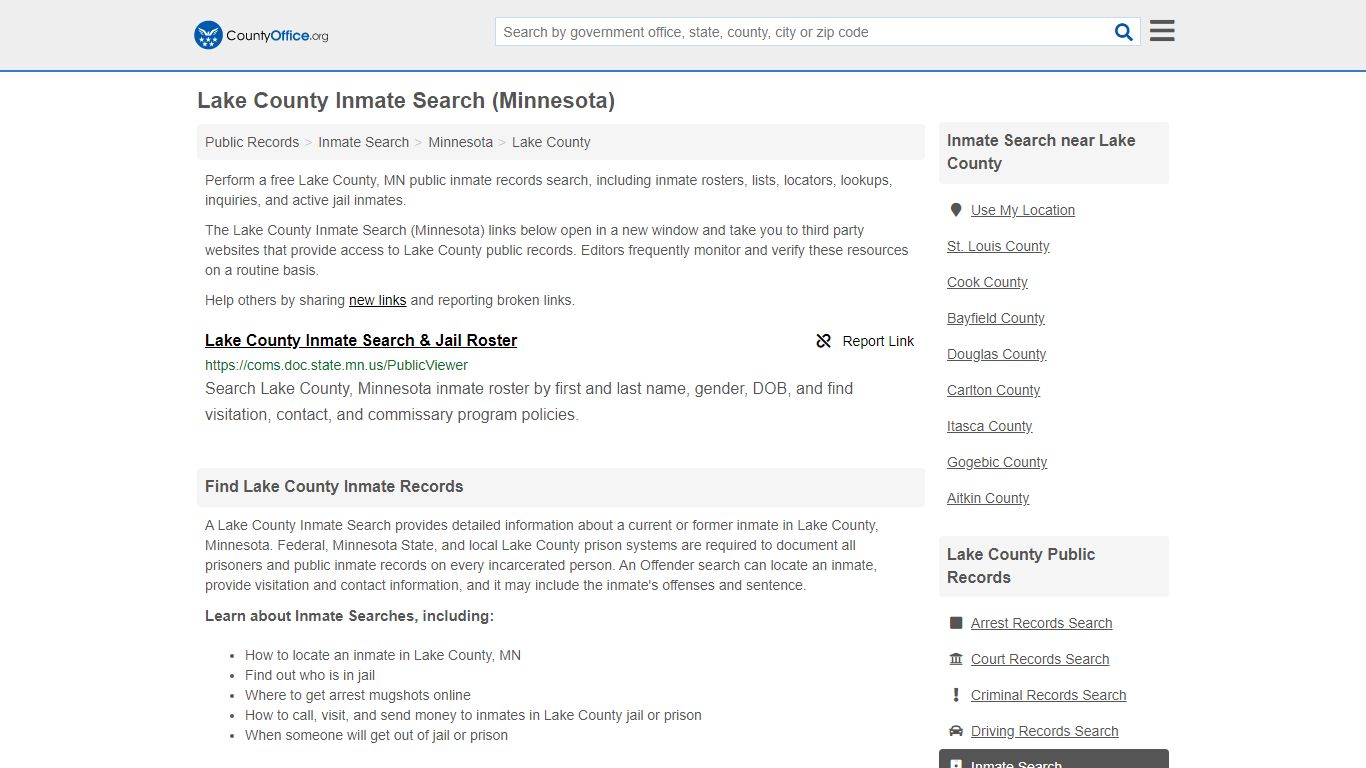Click the Lake County Inmate Search (Minnesota) heading
Viewport: 1366px width, 768px height.
[406, 101]
